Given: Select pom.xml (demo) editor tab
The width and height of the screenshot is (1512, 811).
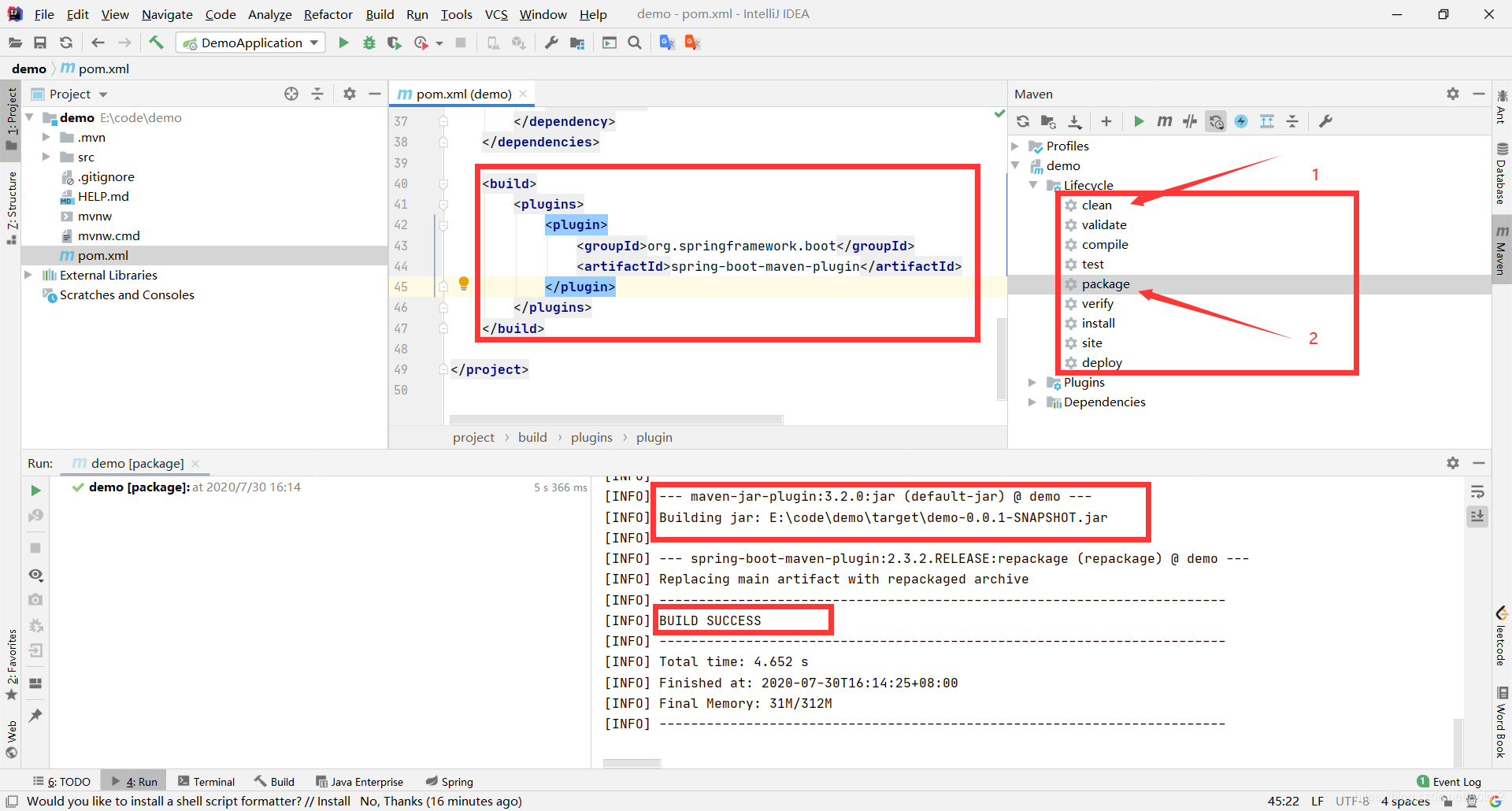Looking at the screenshot, I should pyautogui.click(x=463, y=94).
